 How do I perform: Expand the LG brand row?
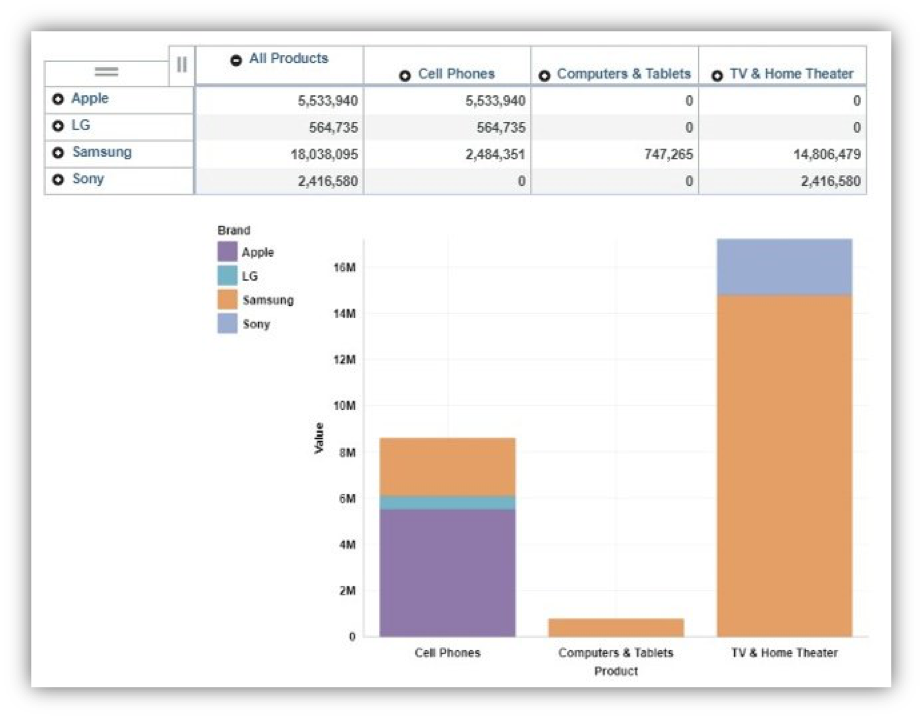tap(60, 125)
